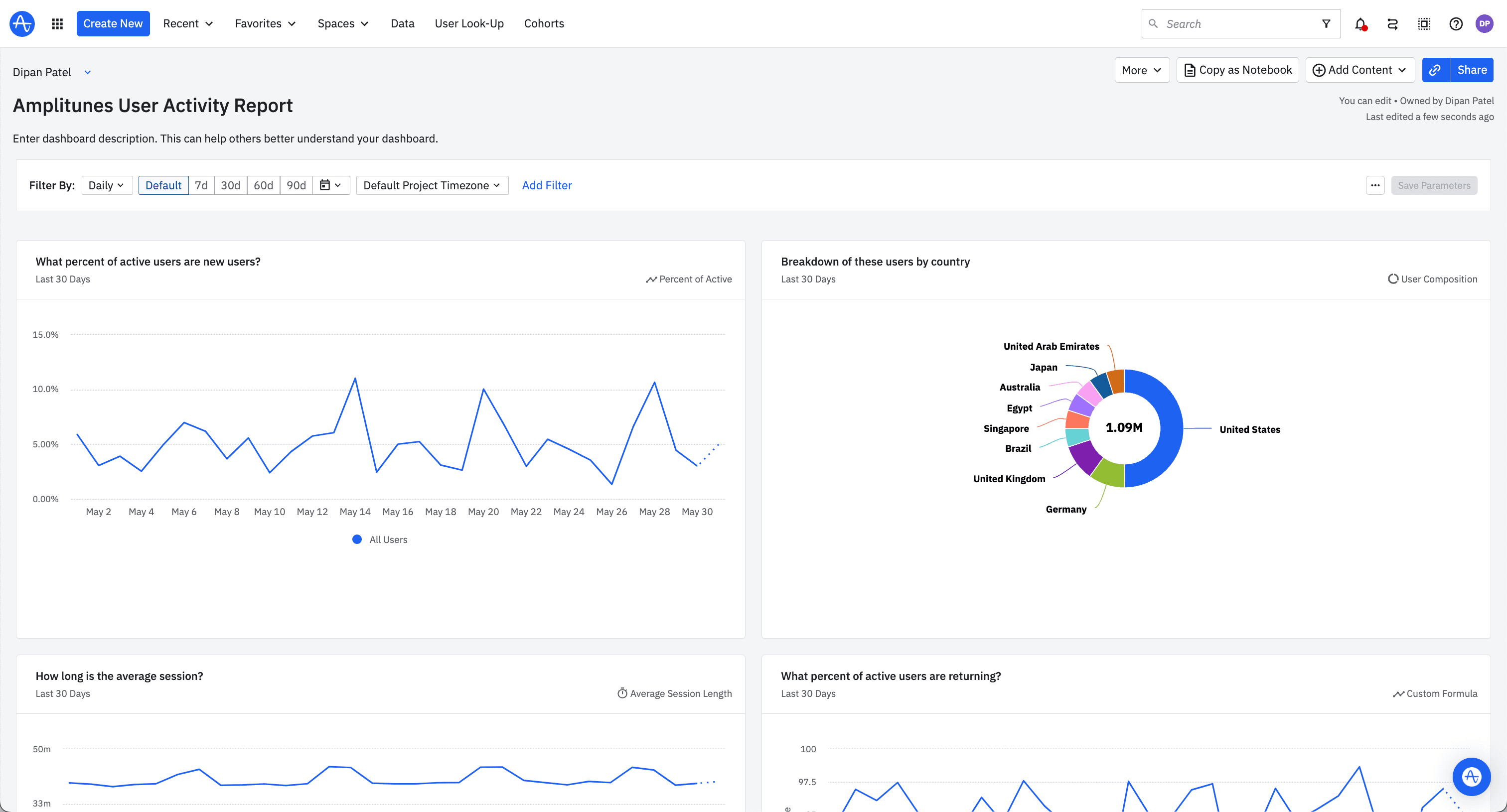Screen dimensions: 1507x812
Task: Click inside the Search field
Action: coord(1228,23)
